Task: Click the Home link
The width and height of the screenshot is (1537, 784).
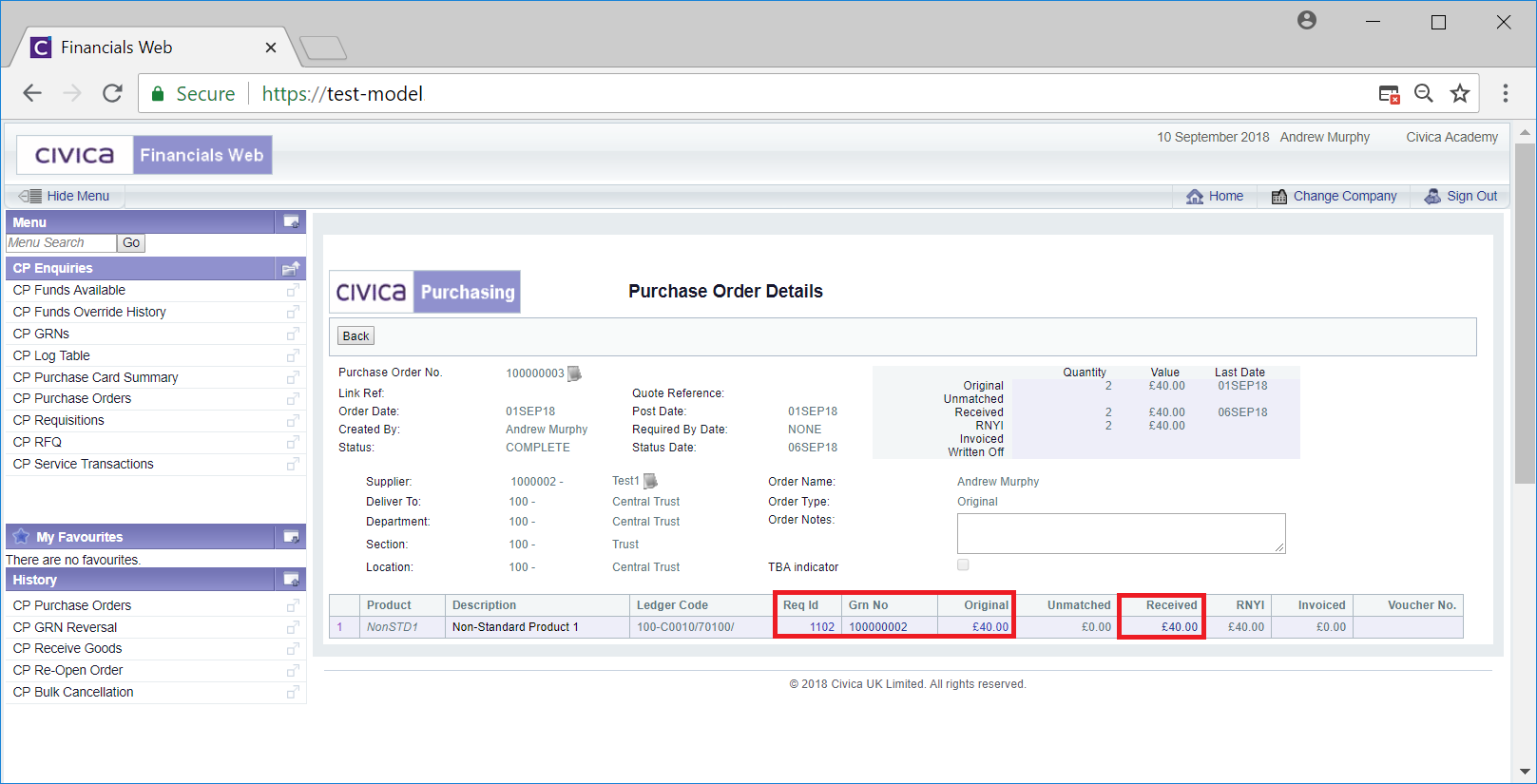Action: pos(1226,196)
